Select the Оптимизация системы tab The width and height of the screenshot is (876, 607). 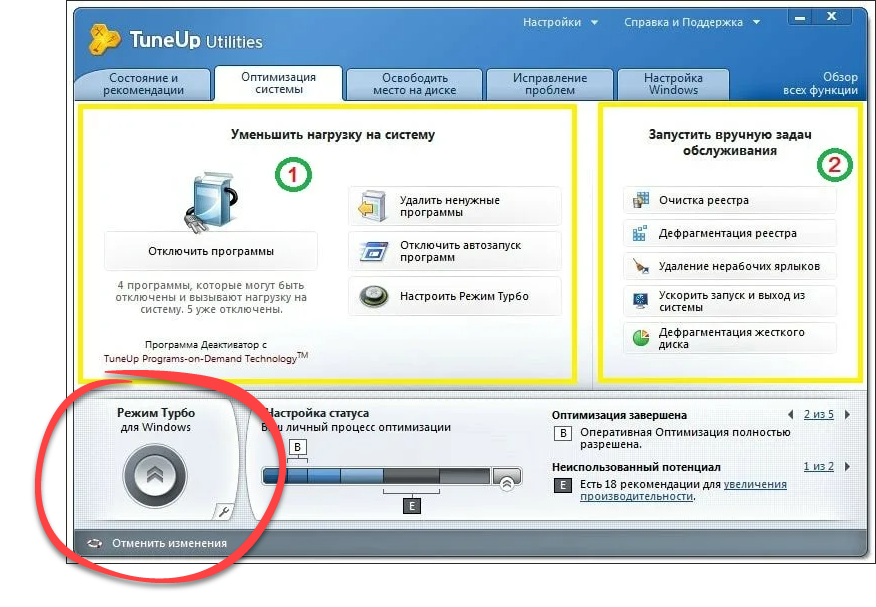(x=278, y=83)
